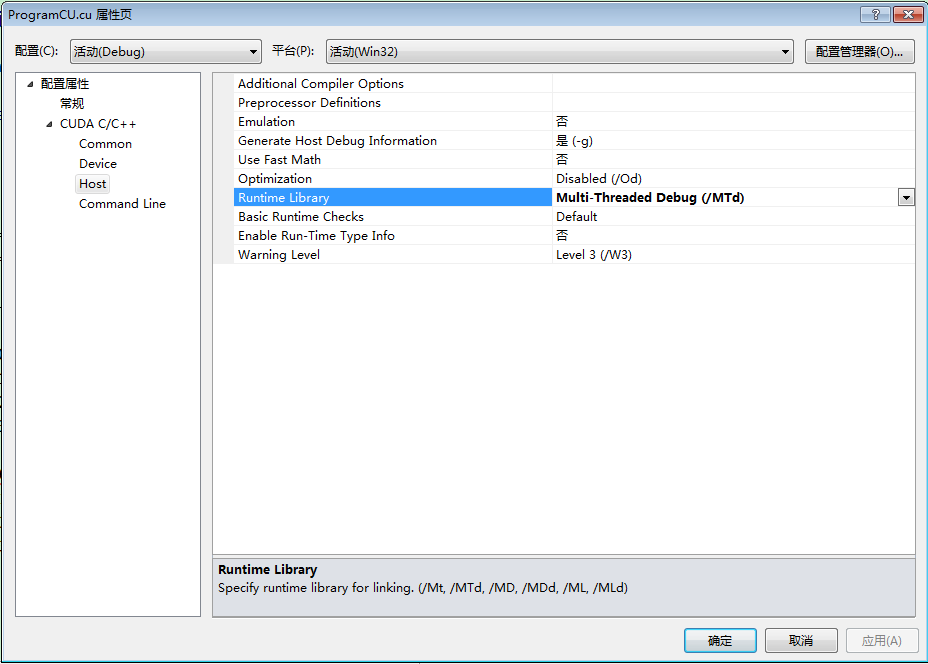Close the ProgramCU.cu property page window
Screen dimensions: 928x664
(x=908, y=14)
